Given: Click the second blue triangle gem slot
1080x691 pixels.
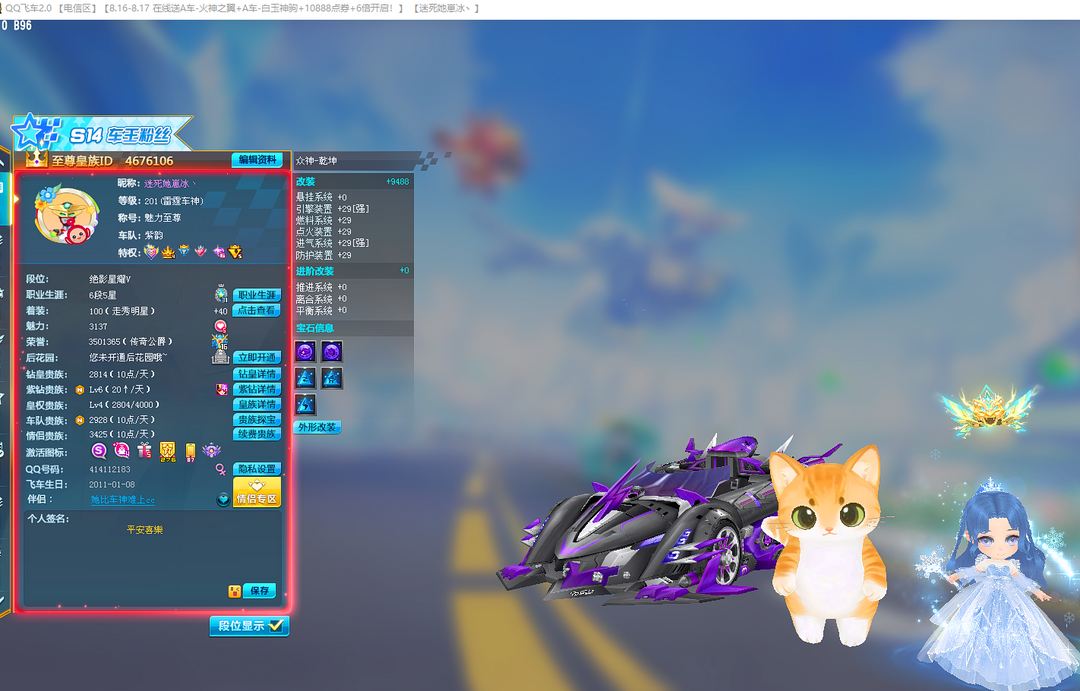Looking at the screenshot, I should tap(331, 378).
